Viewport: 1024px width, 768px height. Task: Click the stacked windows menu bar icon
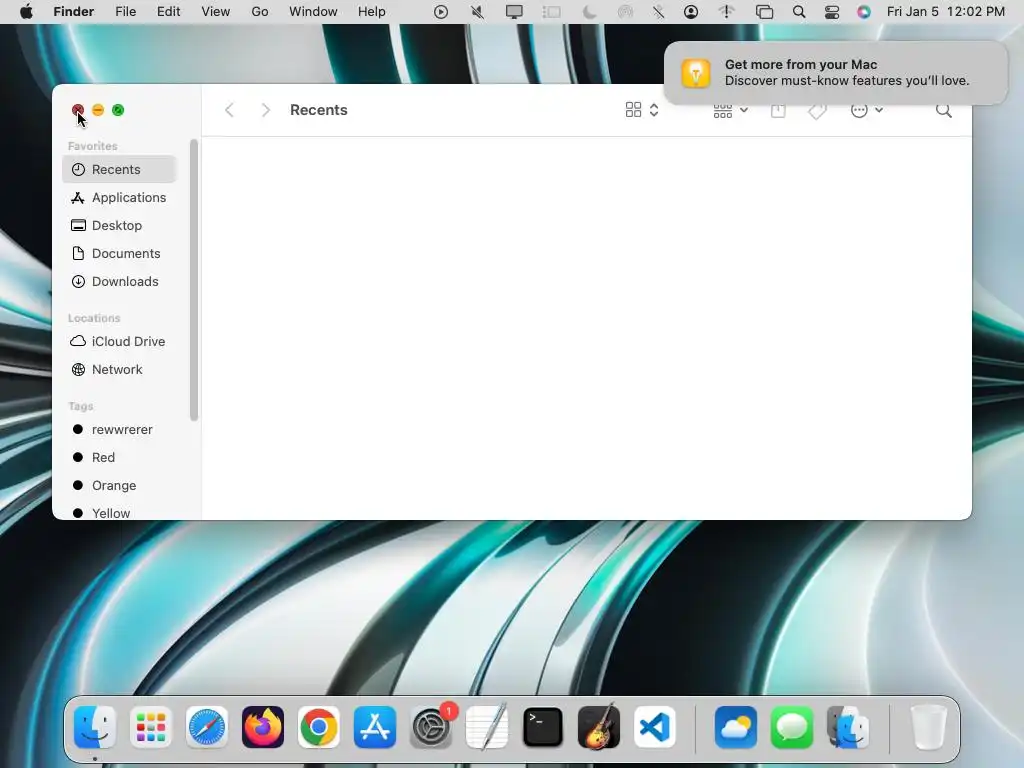[x=764, y=12]
